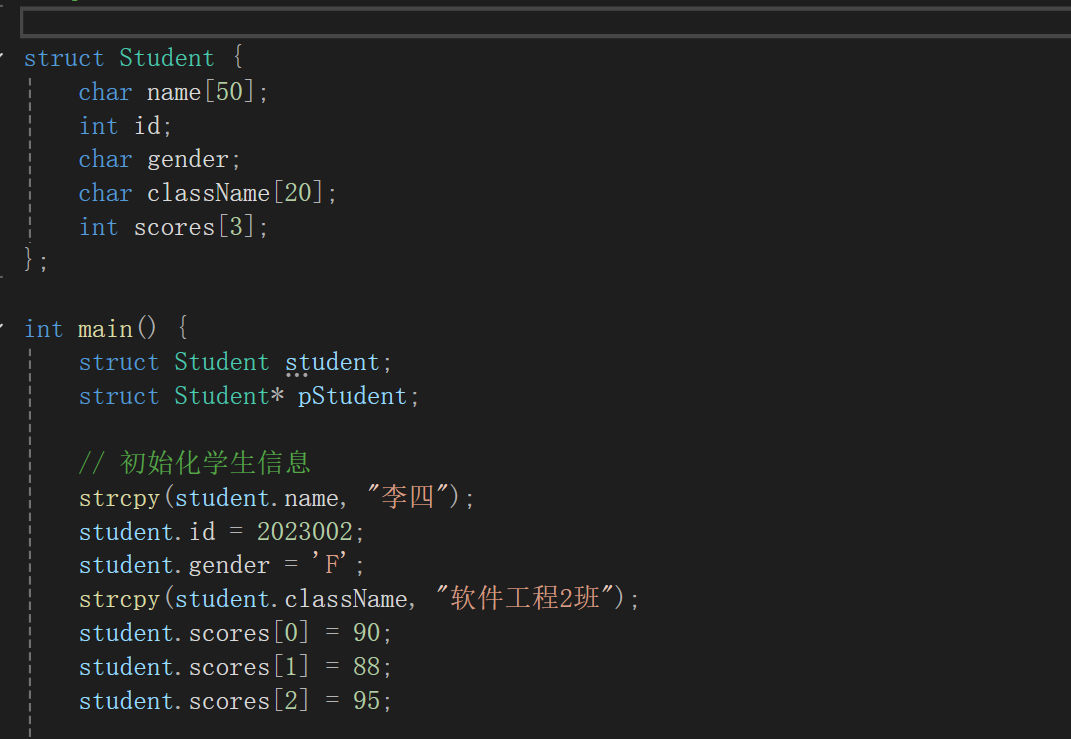The image size is (1071, 739).
Task: Click the main function name
Action: pyautogui.click(x=105, y=329)
